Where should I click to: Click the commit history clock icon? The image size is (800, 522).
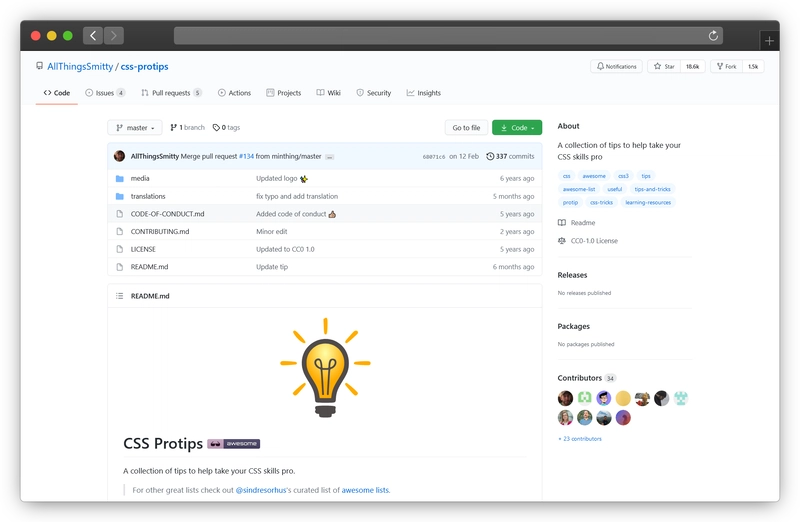click(x=490, y=156)
